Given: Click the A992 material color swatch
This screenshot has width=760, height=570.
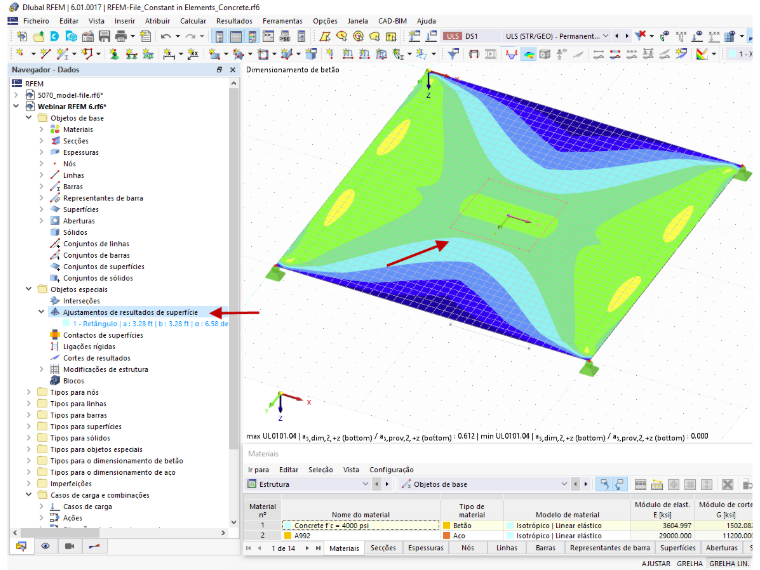Looking at the screenshot, I should click(287, 536).
